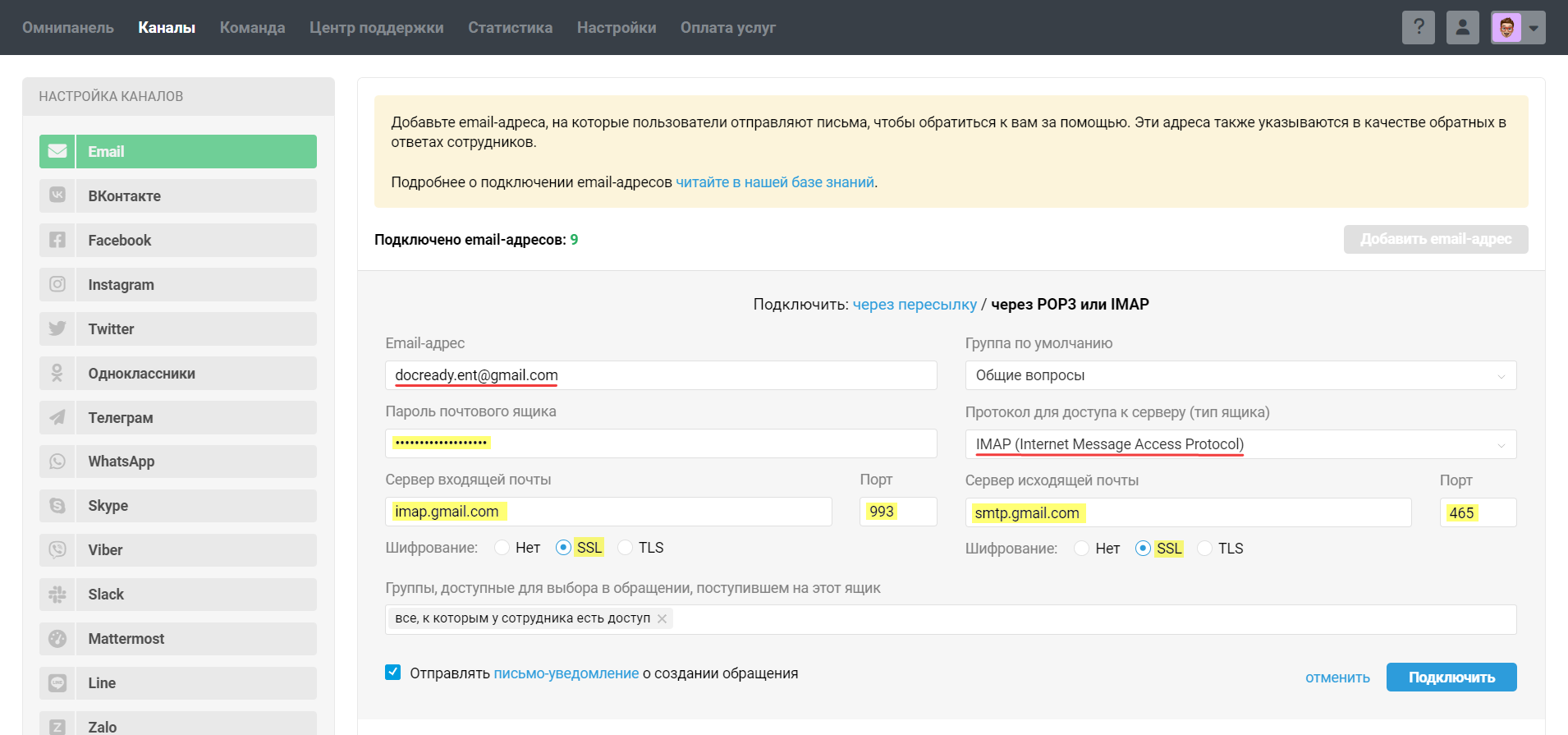Image resolution: width=1568 pixels, height=735 pixels.
Task: Click the Viber phone icon
Action: click(57, 550)
